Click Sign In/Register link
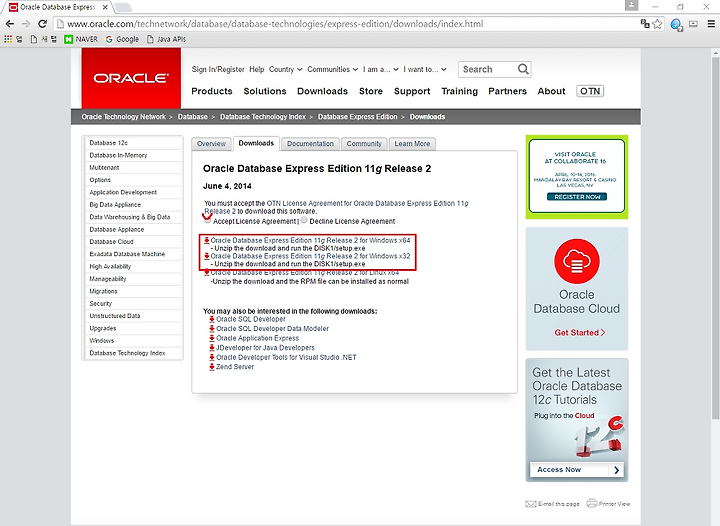Image resolution: width=720 pixels, height=526 pixels. 218,69
